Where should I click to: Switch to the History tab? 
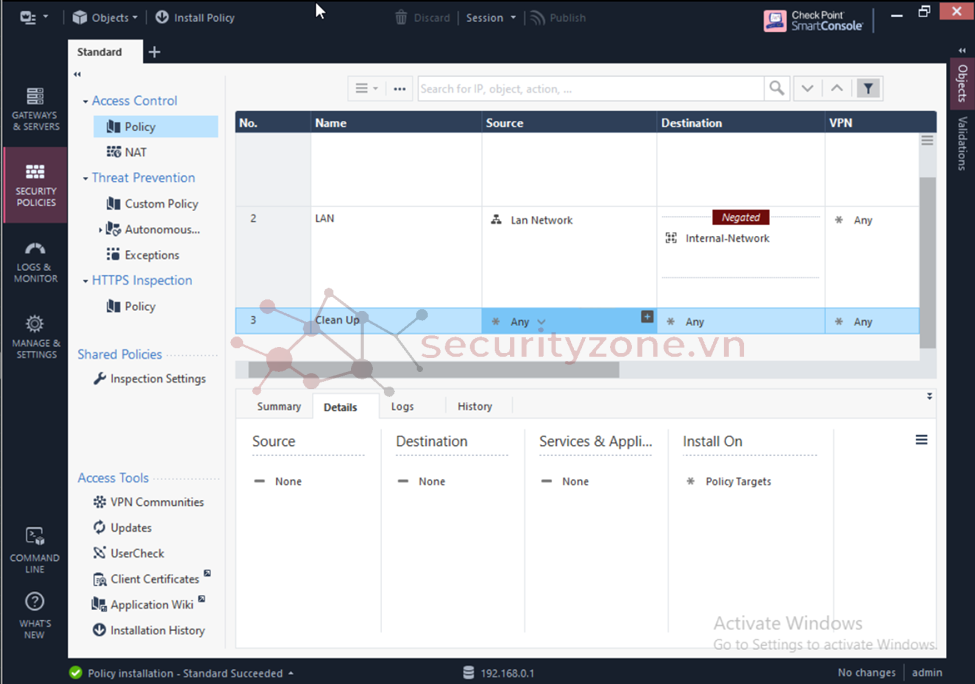click(475, 406)
